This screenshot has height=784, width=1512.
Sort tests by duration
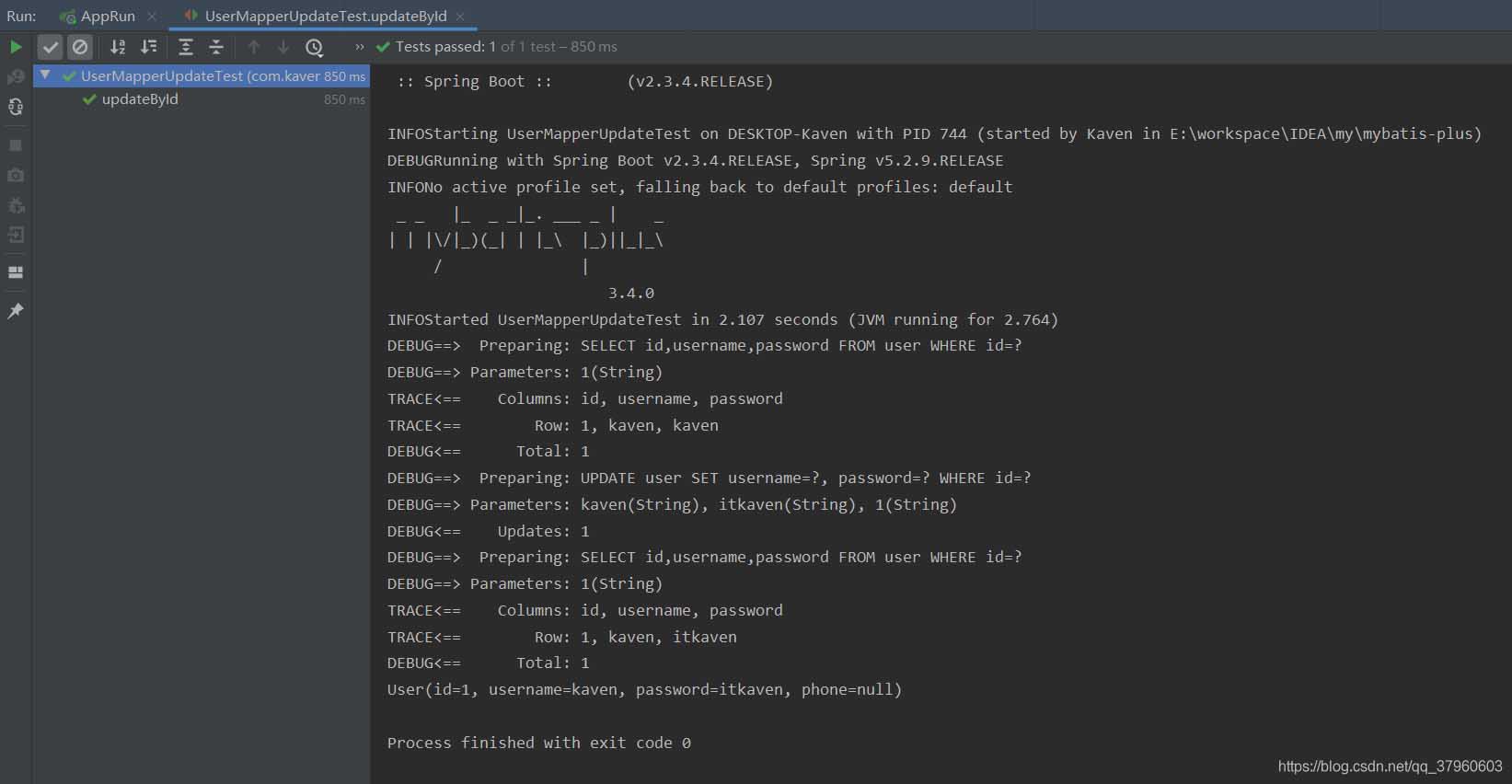point(148,47)
